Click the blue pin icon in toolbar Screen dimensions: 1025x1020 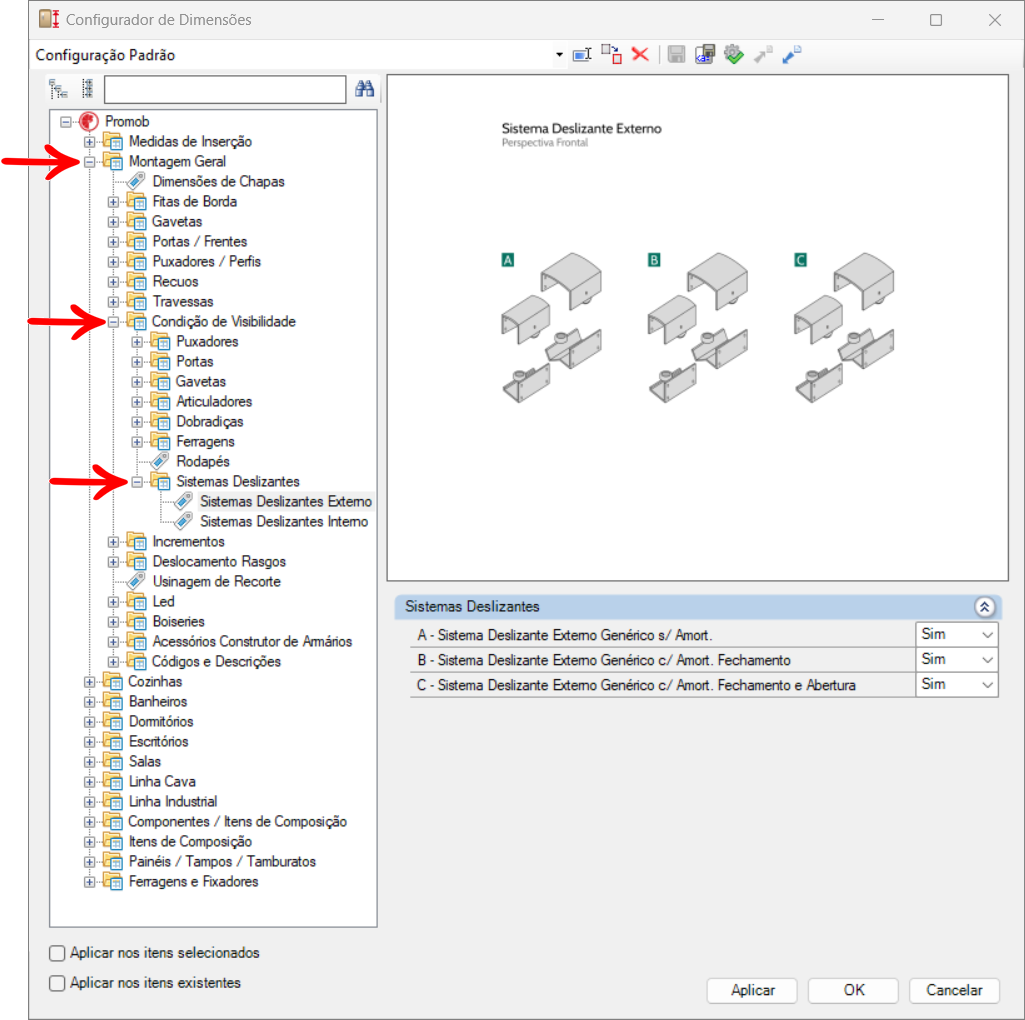click(792, 55)
